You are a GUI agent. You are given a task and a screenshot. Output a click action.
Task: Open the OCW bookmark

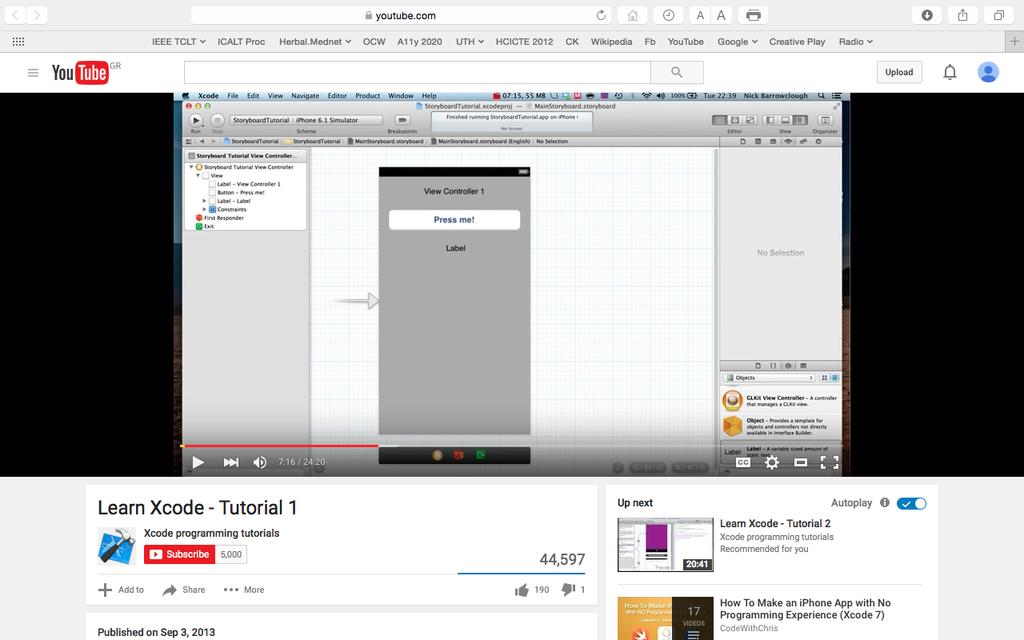374,41
